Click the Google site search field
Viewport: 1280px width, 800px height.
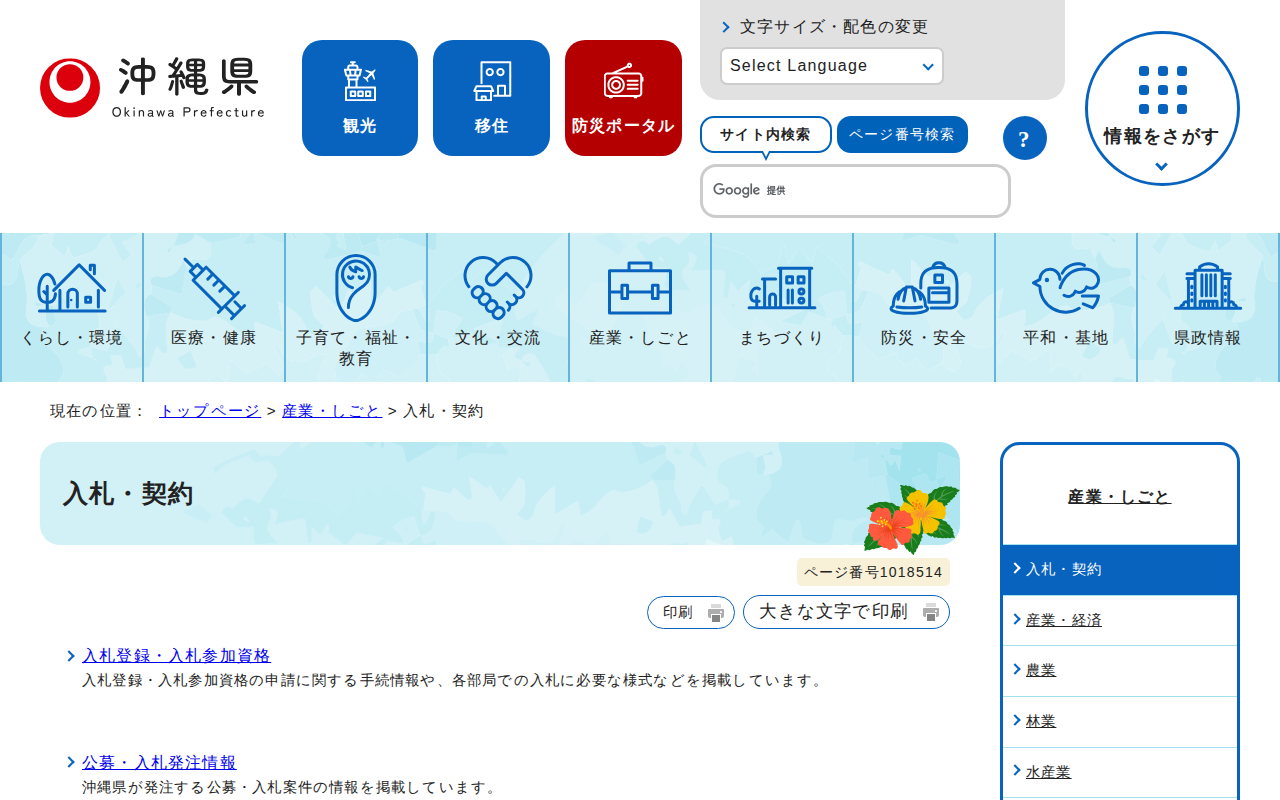(x=855, y=191)
